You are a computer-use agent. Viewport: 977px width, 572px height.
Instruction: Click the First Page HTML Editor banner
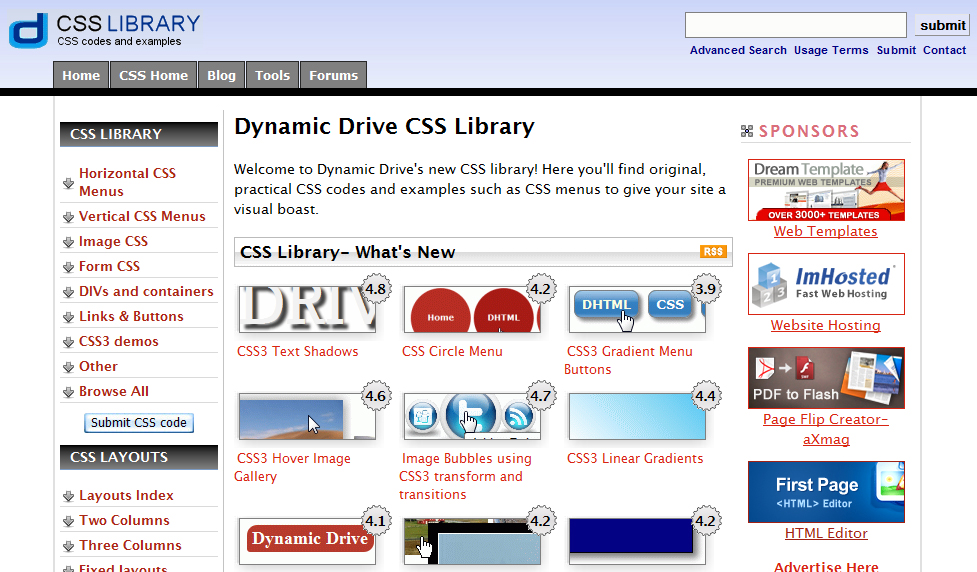pyautogui.click(x=826, y=492)
